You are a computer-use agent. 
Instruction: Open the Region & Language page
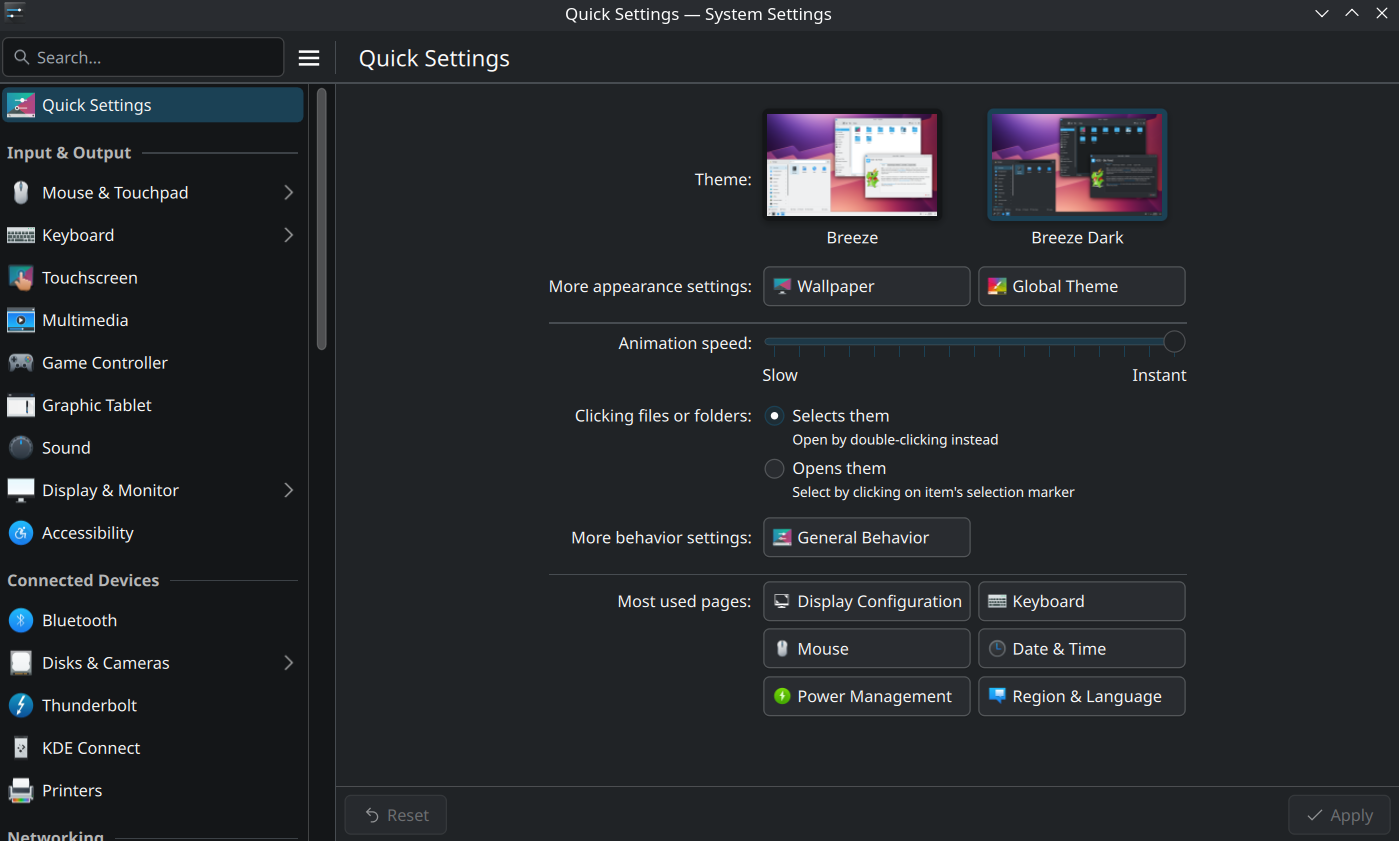(x=1081, y=696)
